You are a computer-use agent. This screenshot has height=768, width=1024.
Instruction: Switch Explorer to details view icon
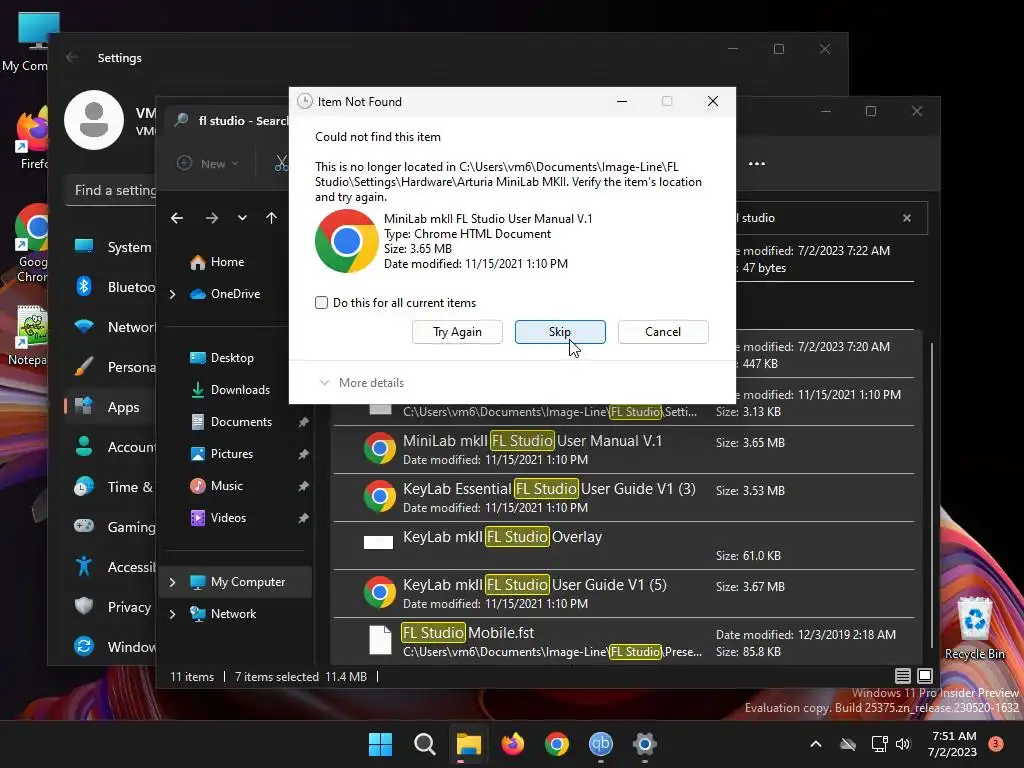pyautogui.click(x=903, y=676)
